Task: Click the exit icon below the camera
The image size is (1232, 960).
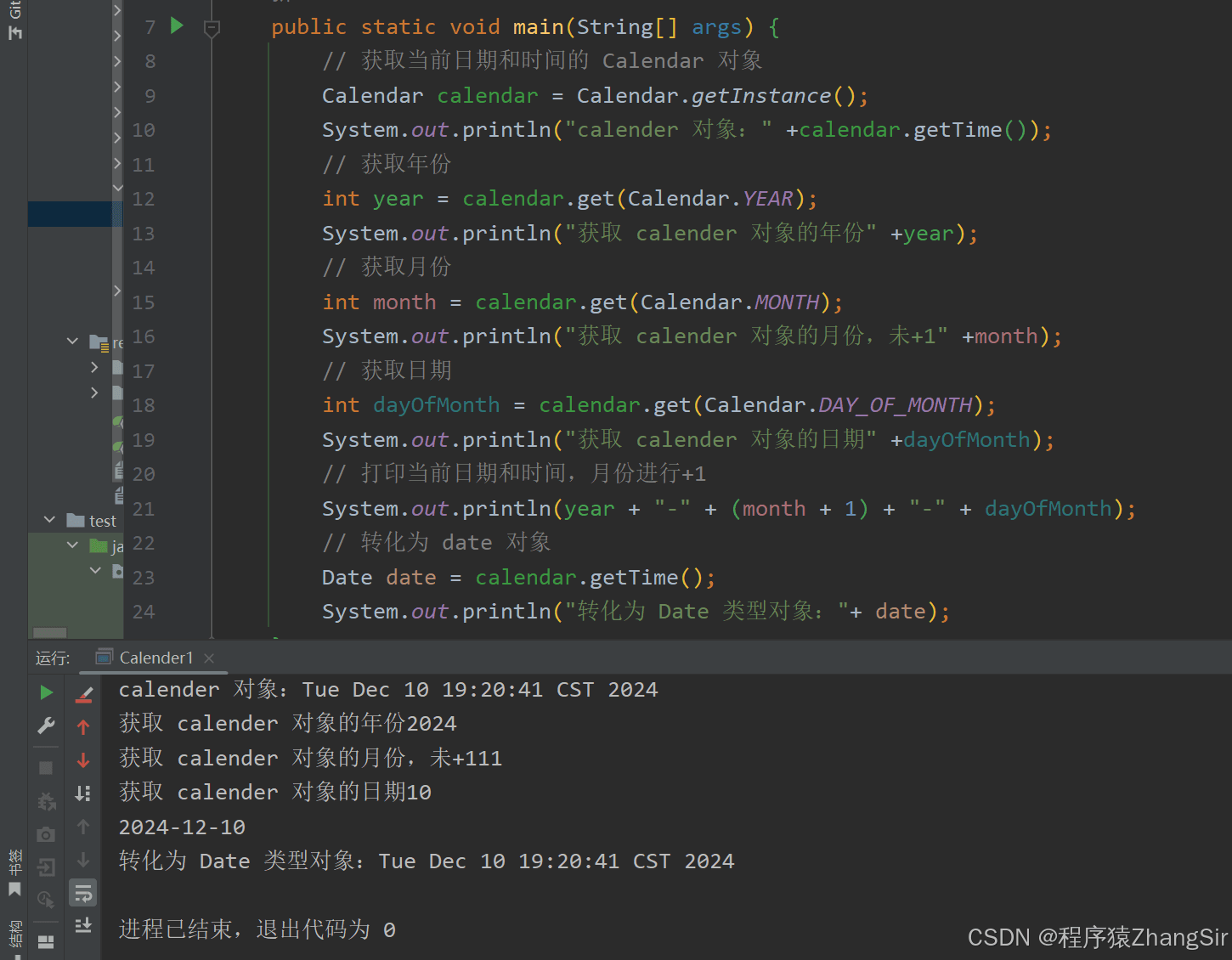Action: tap(46, 867)
